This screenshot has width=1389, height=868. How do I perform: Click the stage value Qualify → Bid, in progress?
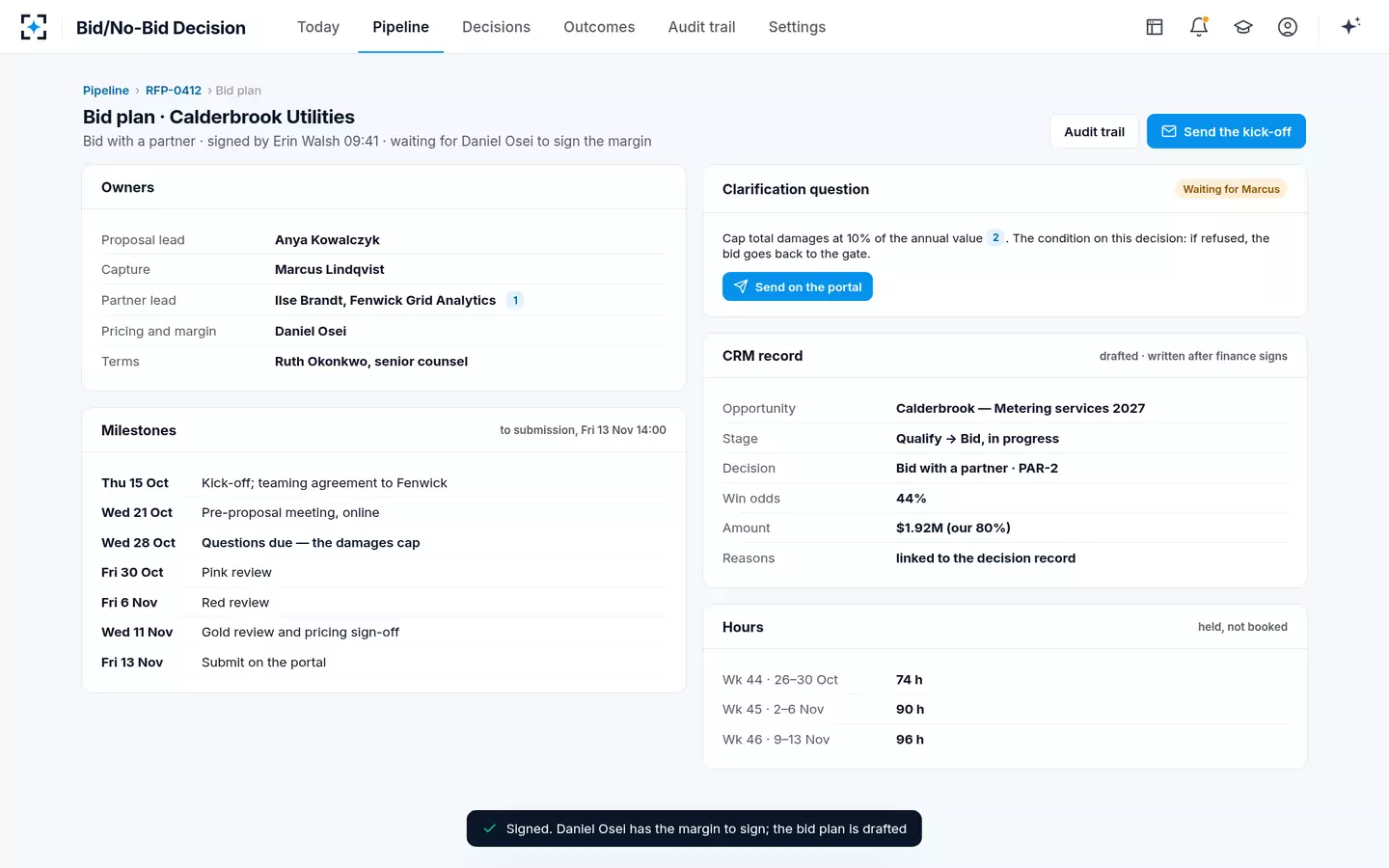coord(977,439)
